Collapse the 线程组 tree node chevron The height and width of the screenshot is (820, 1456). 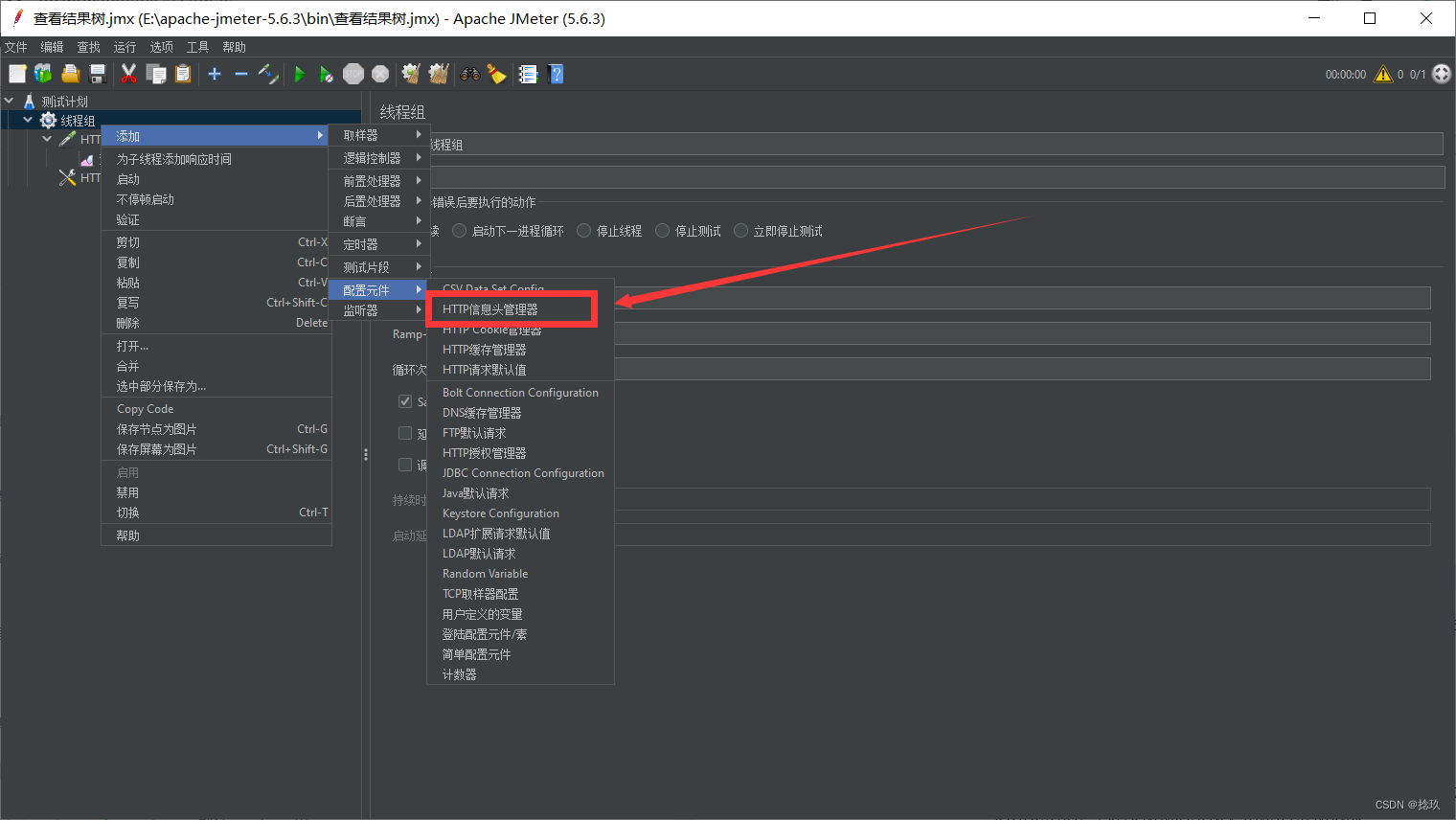coord(28,120)
